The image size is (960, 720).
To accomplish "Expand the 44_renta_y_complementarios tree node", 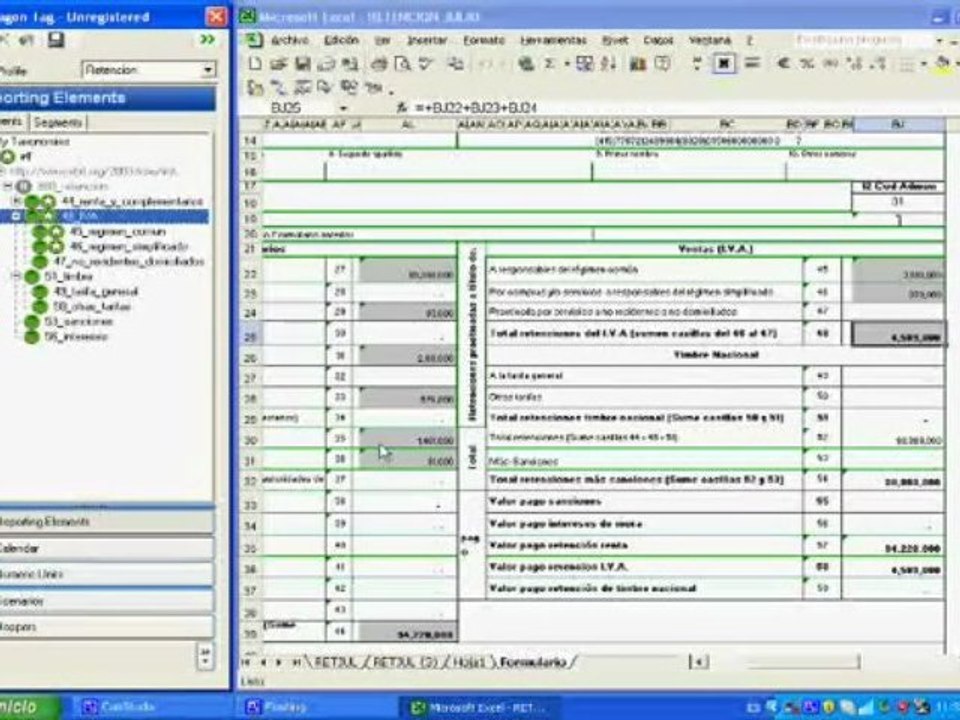I will [17, 201].
